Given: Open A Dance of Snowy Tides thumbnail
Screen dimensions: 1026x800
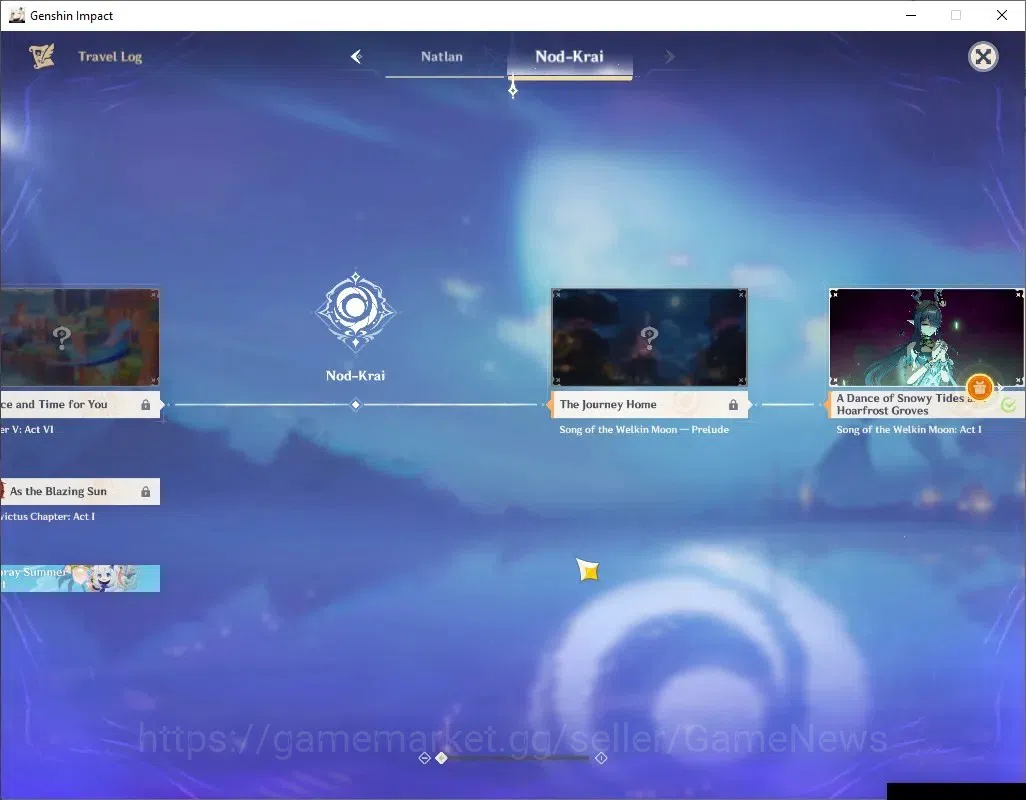Looking at the screenshot, I should pyautogui.click(x=927, y=338).
